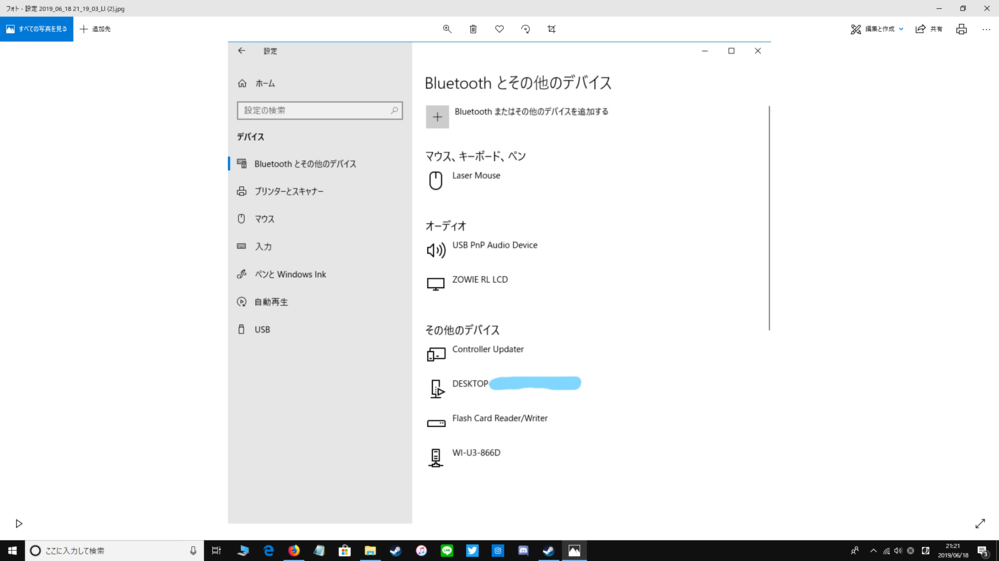Expand the '編集と作成' (edit and create) dropdown

point(877,29)
